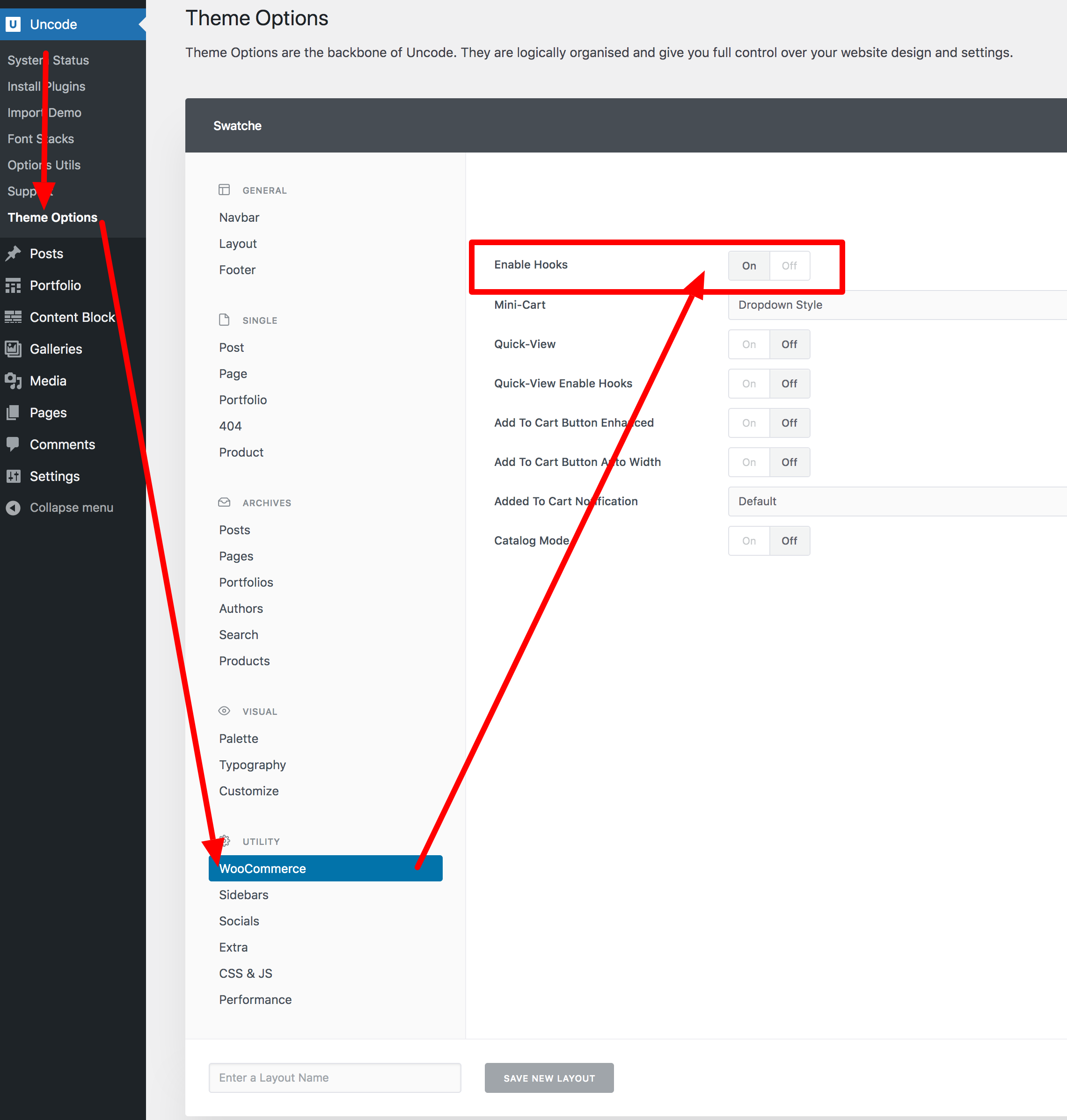Turn on Catalog Mode

click(748, 541)
